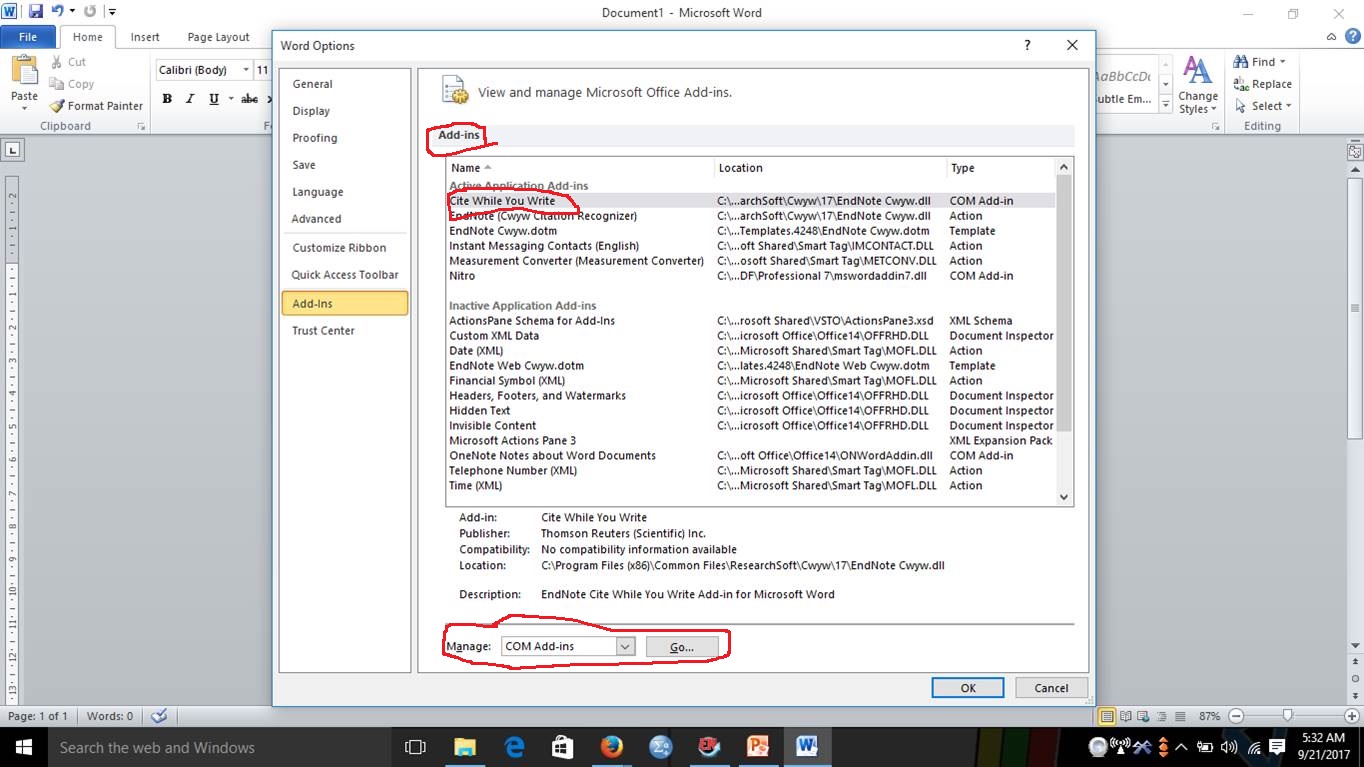The image size is (1364, 767).
Task: Toggle strikethrough formatting
Action: [x=250, y=99]
